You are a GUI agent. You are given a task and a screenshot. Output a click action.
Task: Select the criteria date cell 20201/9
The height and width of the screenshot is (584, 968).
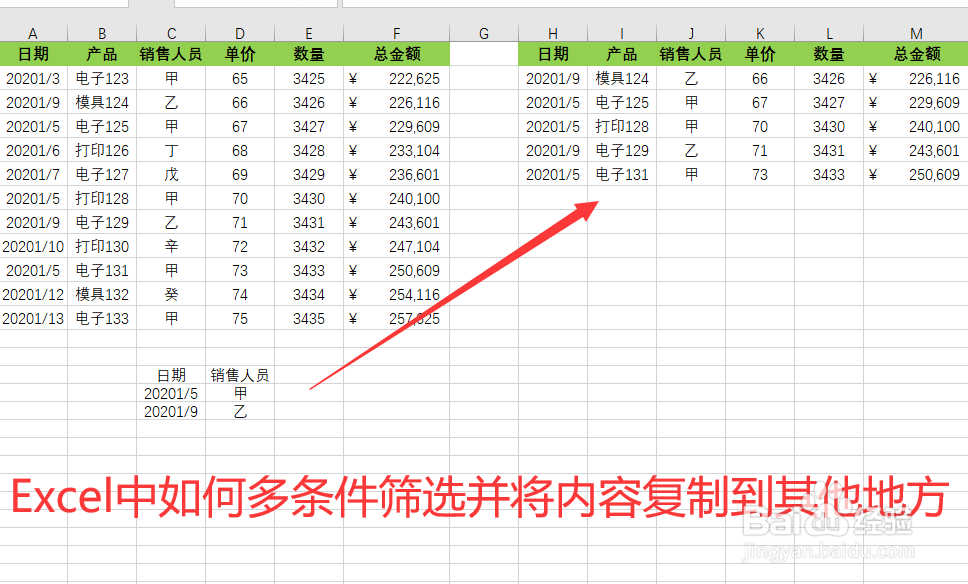tap(170, 412)
